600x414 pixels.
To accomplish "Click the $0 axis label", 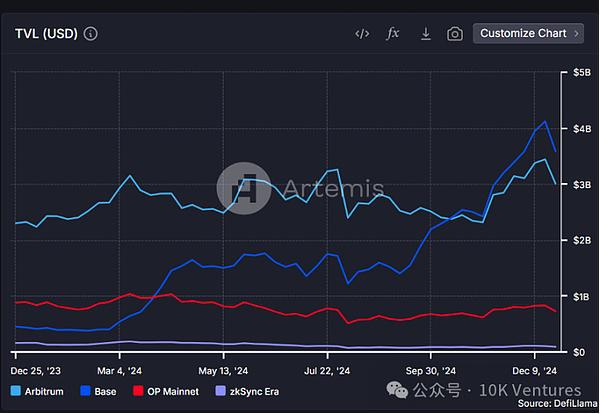I will [579, 352].
